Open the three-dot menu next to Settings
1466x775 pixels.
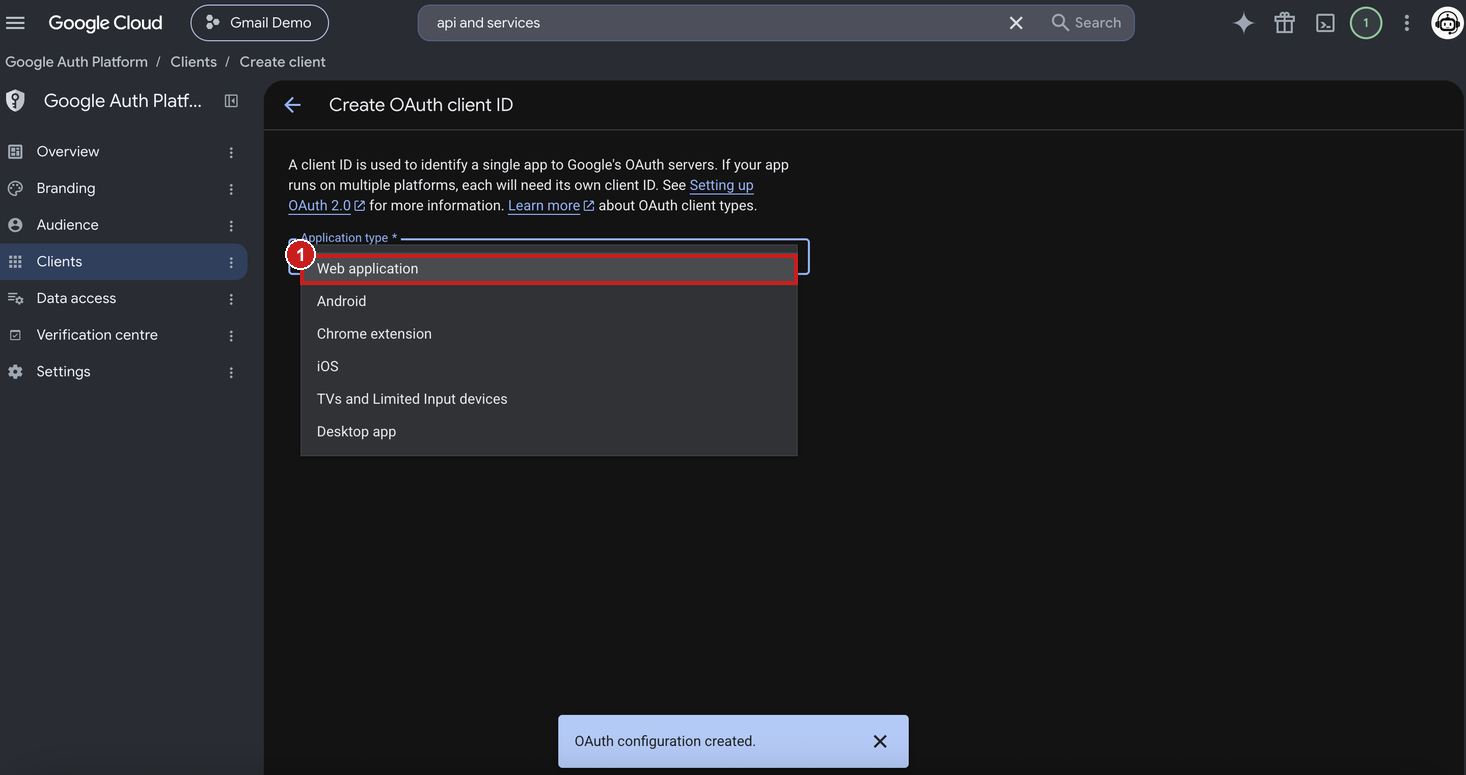[231, 373]
